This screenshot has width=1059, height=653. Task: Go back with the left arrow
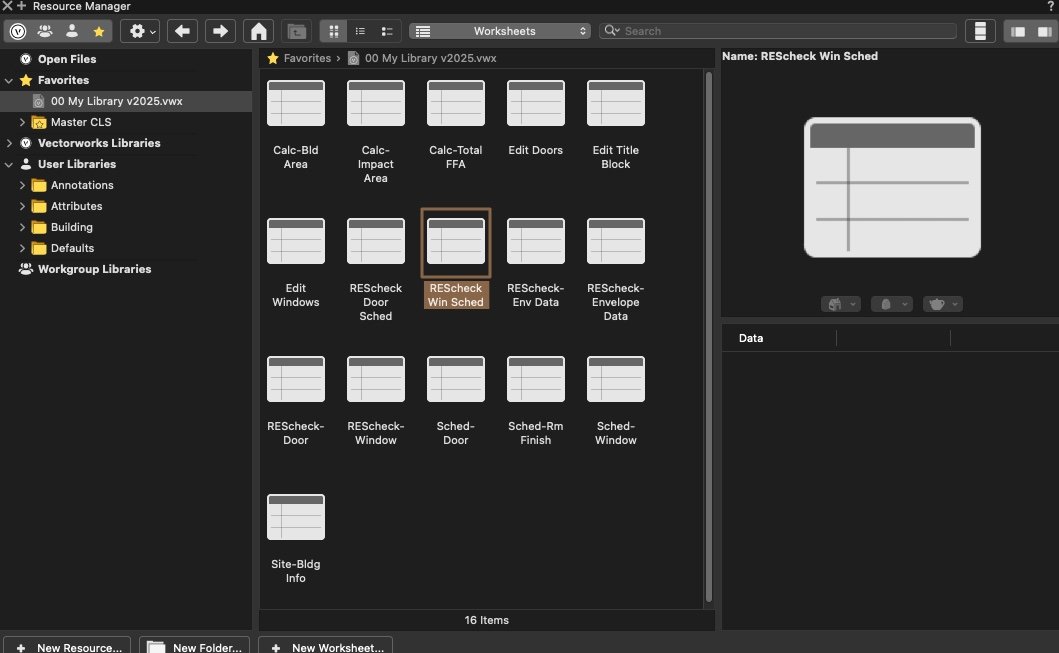tap(181, 31)
